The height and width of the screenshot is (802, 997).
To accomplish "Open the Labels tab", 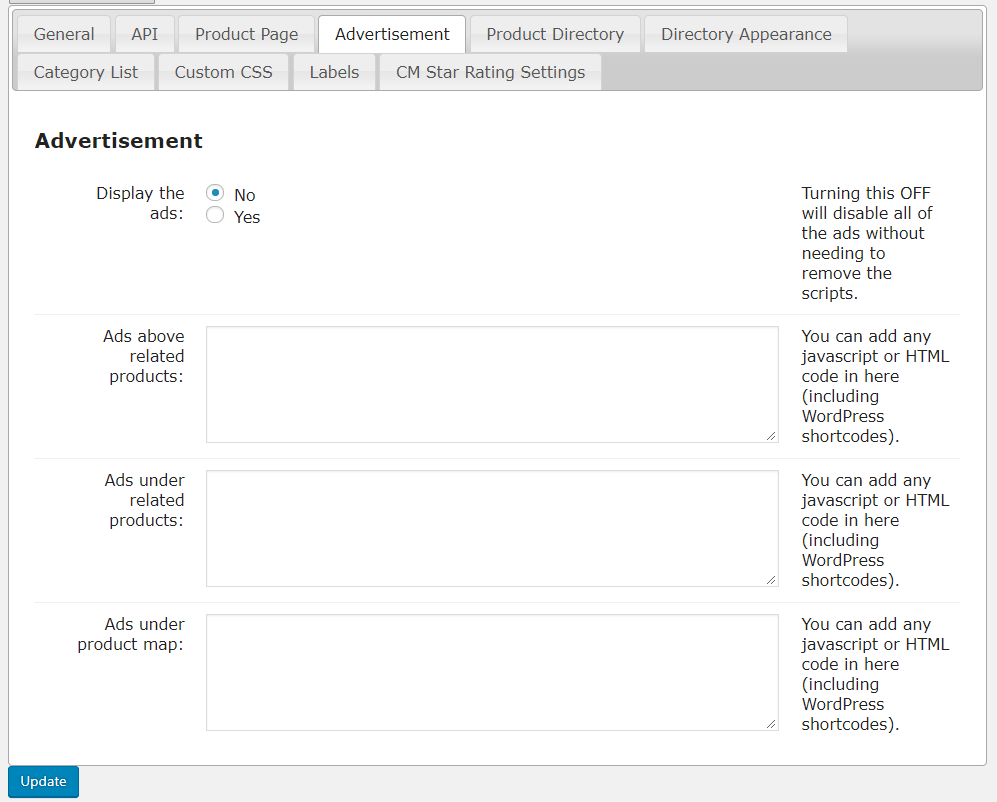I will pos(334,72).
